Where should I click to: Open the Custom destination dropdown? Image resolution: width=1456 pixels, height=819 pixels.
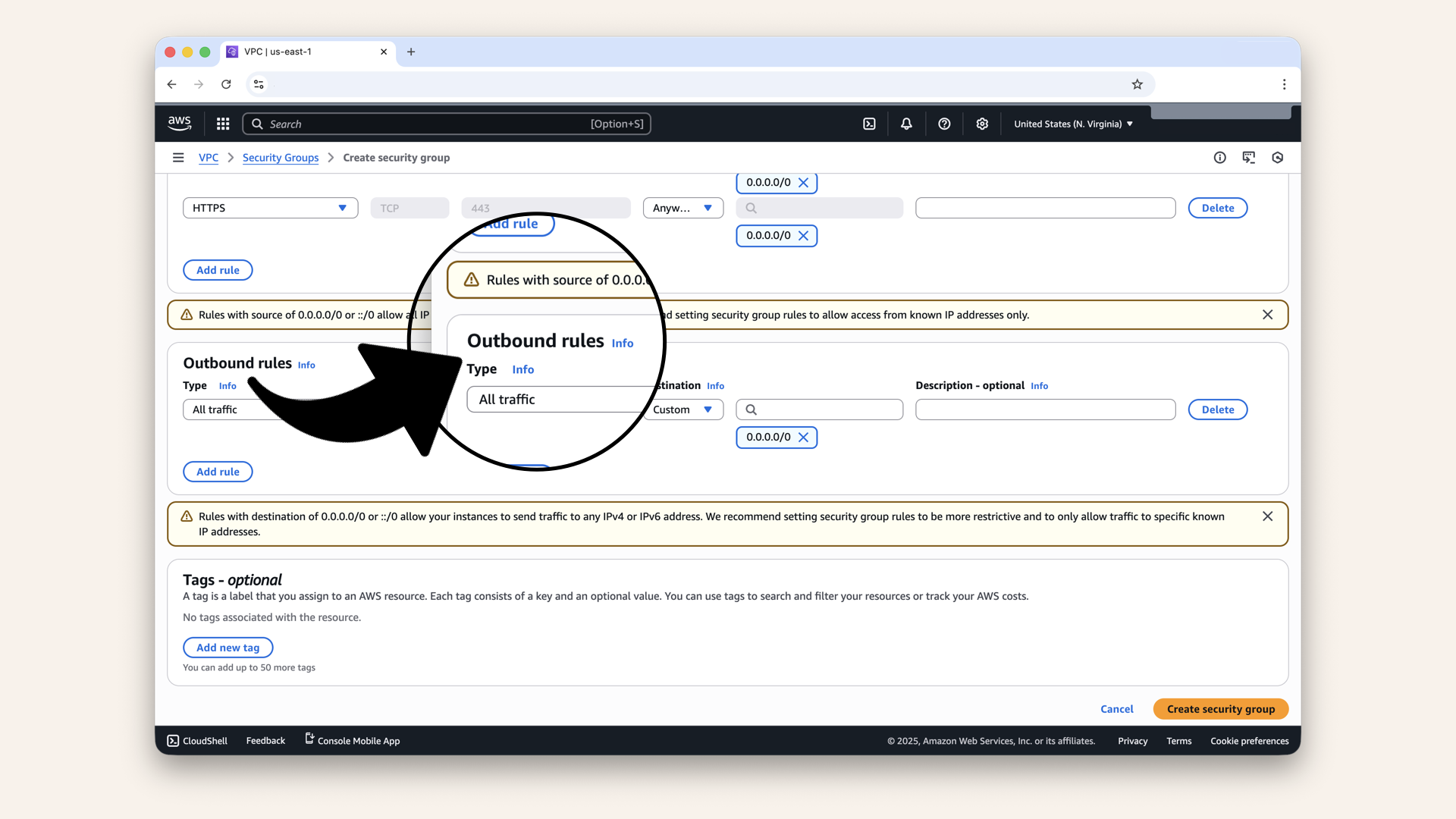pos(682,409)
